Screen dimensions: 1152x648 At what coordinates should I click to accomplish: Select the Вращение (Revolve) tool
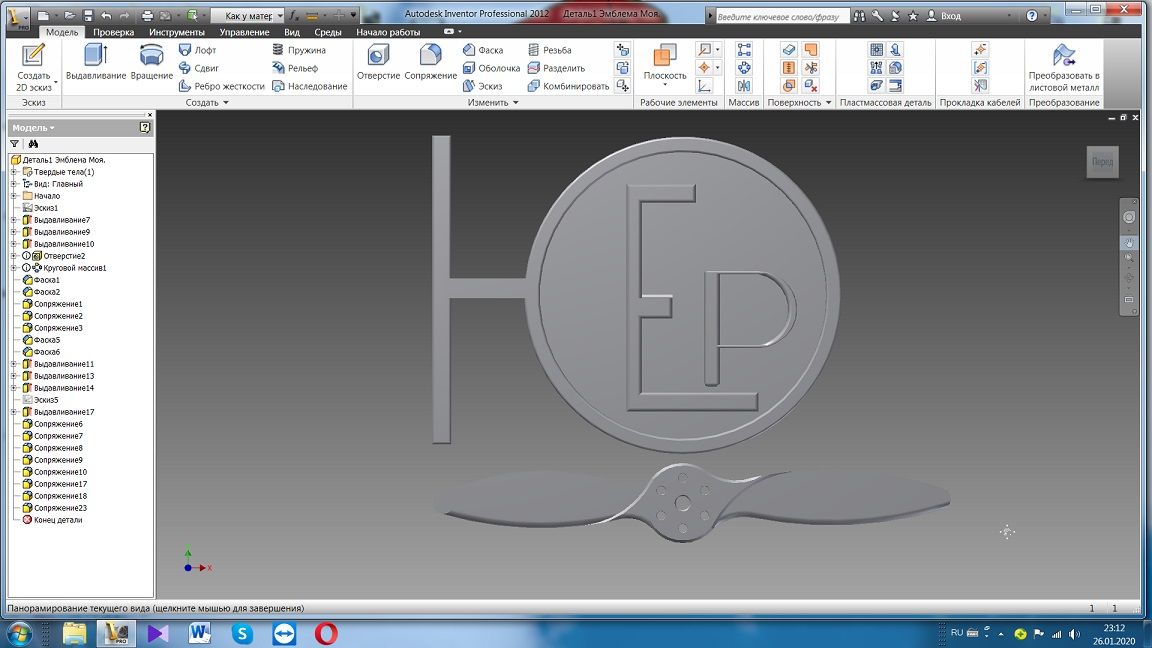tap(151, 62)
